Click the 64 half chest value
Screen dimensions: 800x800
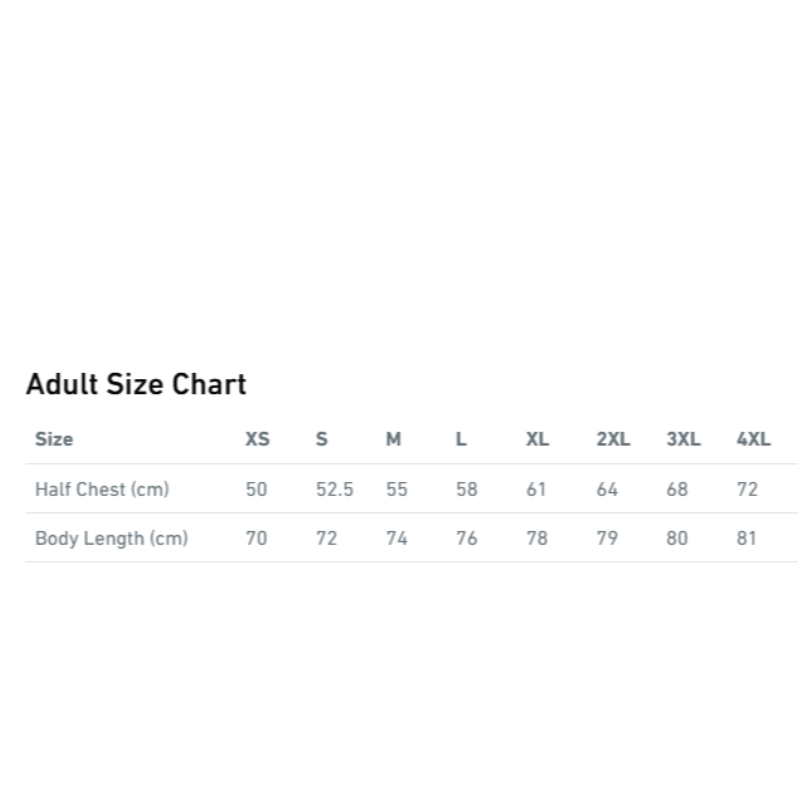pyautogui.click(x=607, y=490)
